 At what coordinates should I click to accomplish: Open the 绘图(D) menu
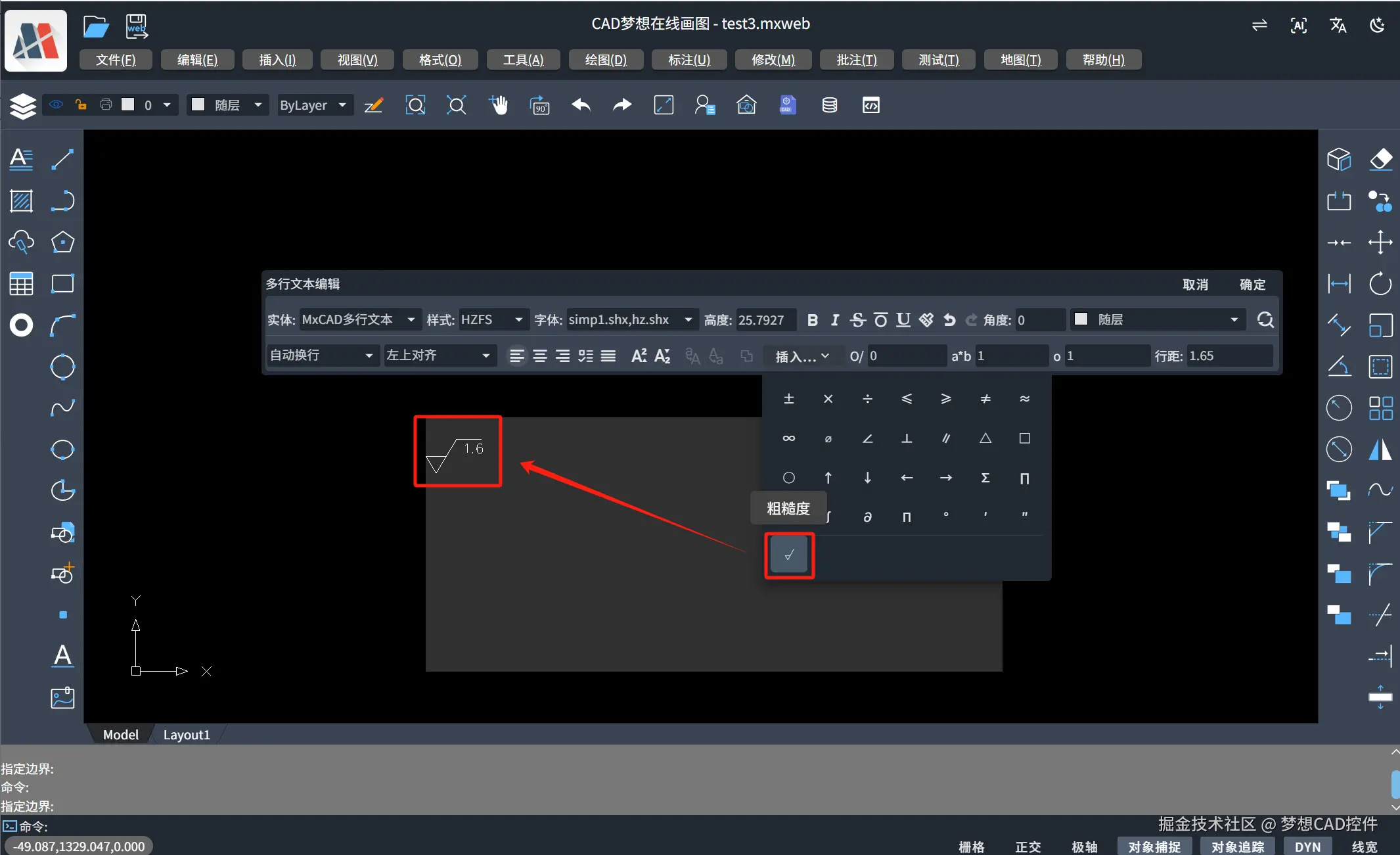605,60
